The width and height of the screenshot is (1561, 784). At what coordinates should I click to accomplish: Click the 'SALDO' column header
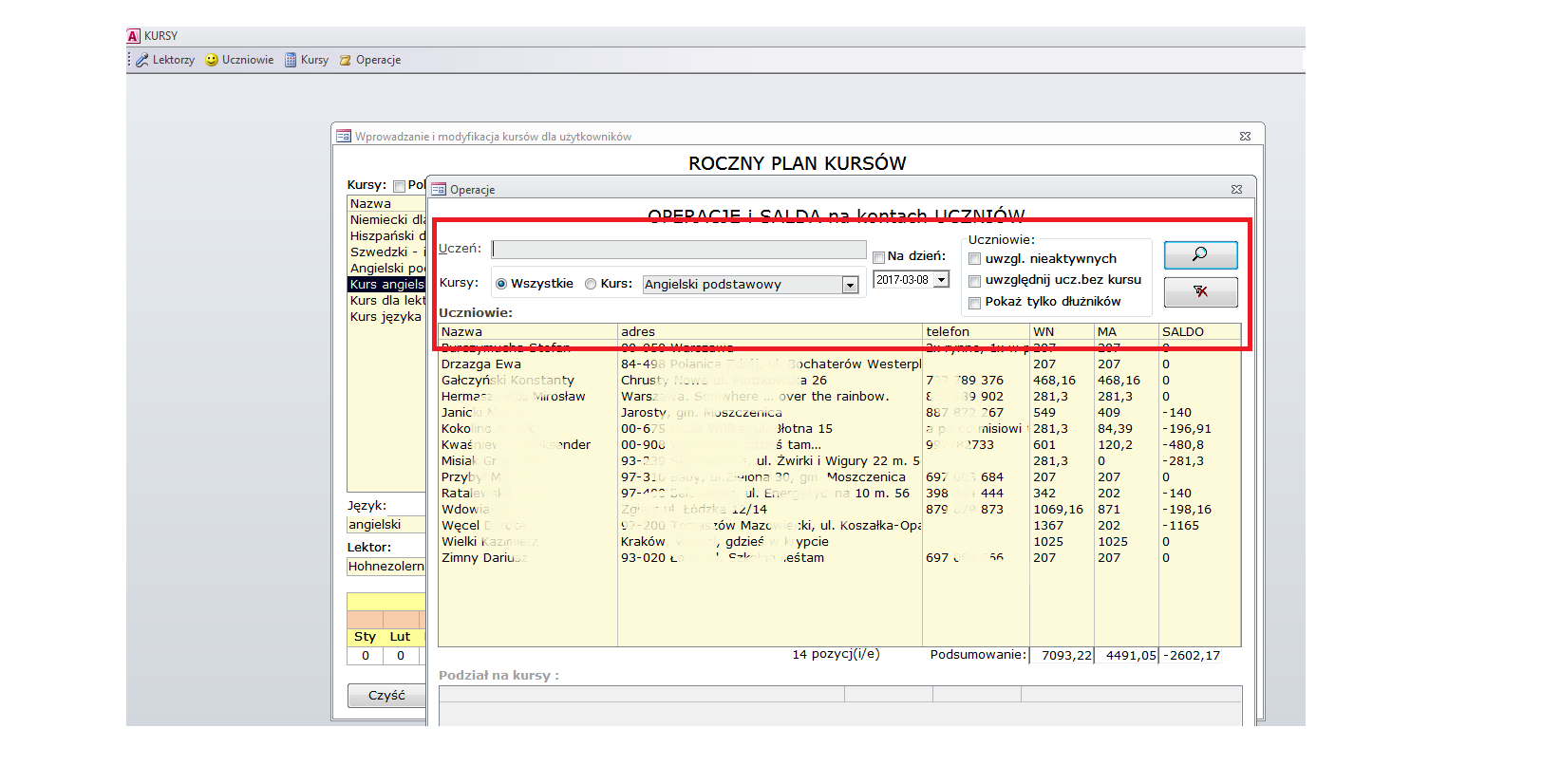pyautogui.click(x=1200, y=332)
